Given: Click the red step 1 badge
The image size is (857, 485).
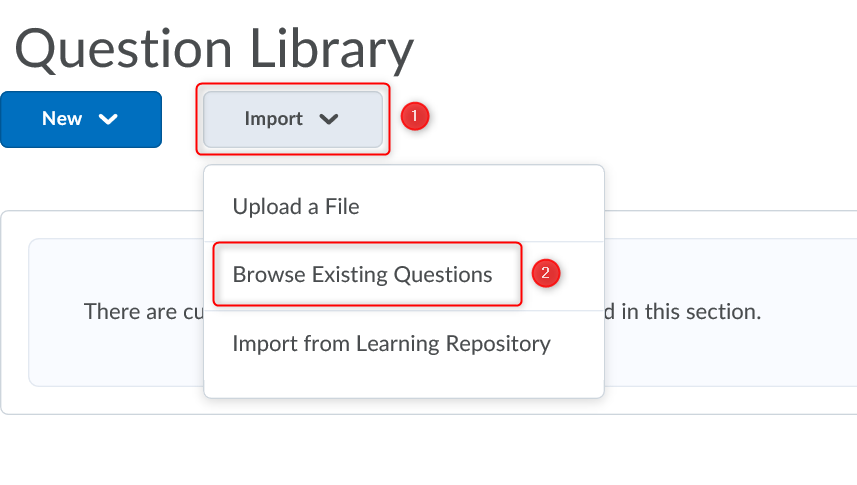Looking at the screenshot, I should tap(415, 117).
